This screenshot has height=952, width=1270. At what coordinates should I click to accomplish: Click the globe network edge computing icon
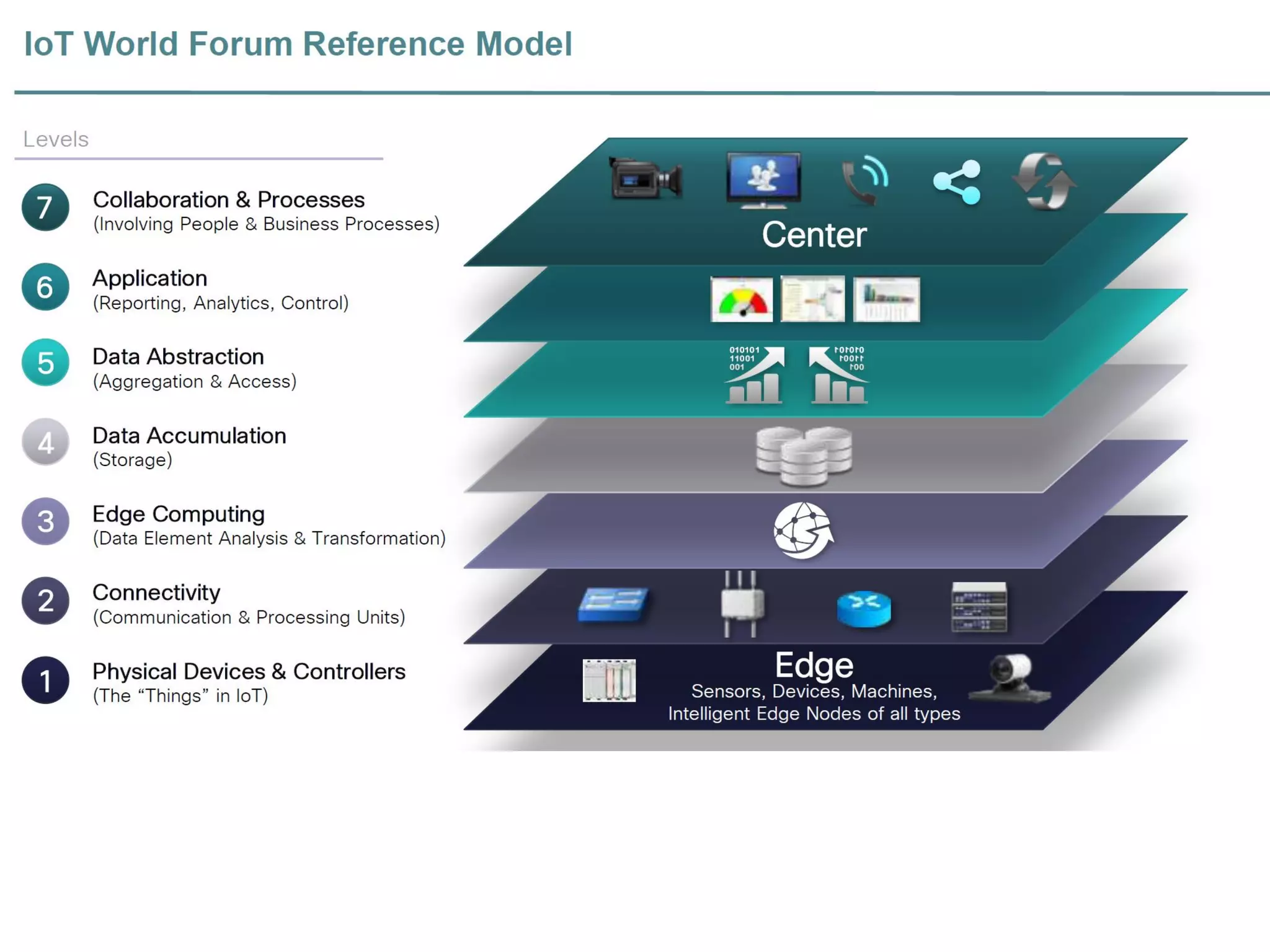803,531
